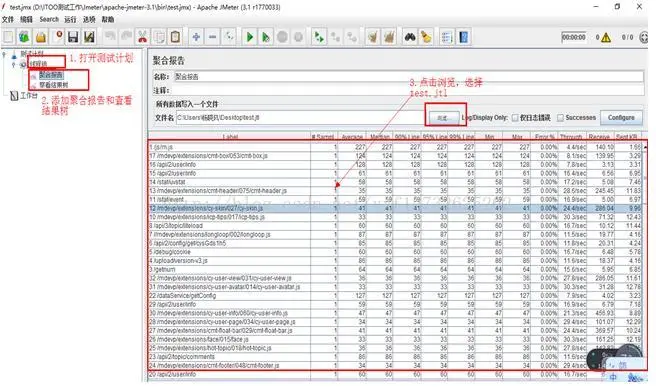Click the Close test plan icon
Screen dimensions: 656x387
pos(58,37)
